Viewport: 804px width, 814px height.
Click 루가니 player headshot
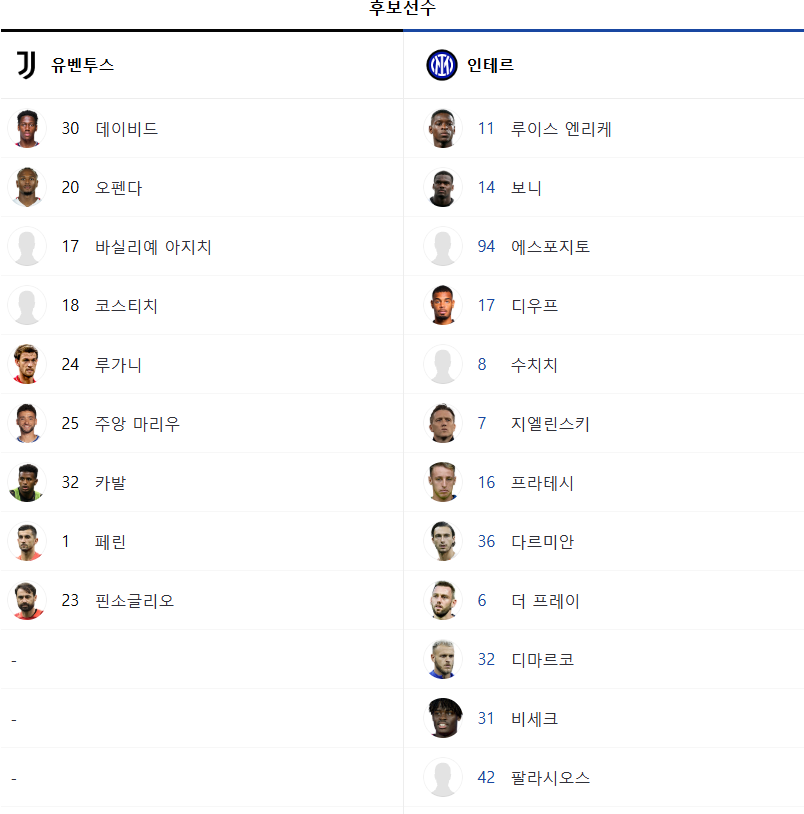coord(27,364)
